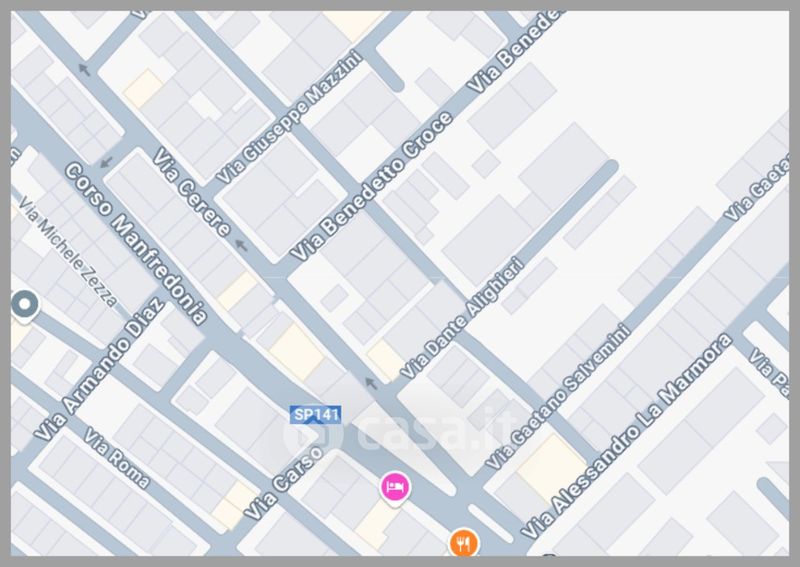Select the Via Benedetto Croce label
The width and height of the screenshot is (800, 567).
371,187
